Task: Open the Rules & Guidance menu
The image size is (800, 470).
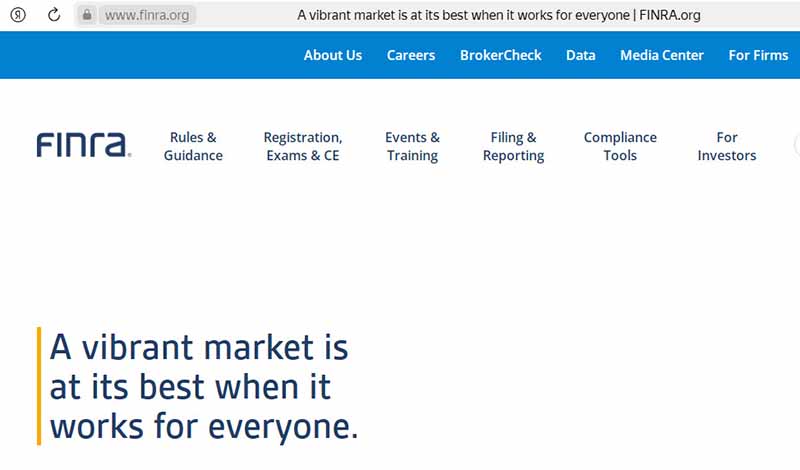Action: [x=193, y=146]
